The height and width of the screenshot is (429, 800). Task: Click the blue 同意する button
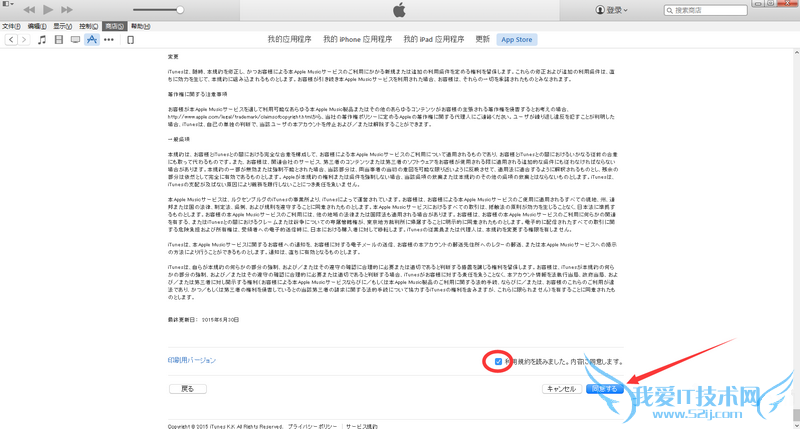click(605, 389)
